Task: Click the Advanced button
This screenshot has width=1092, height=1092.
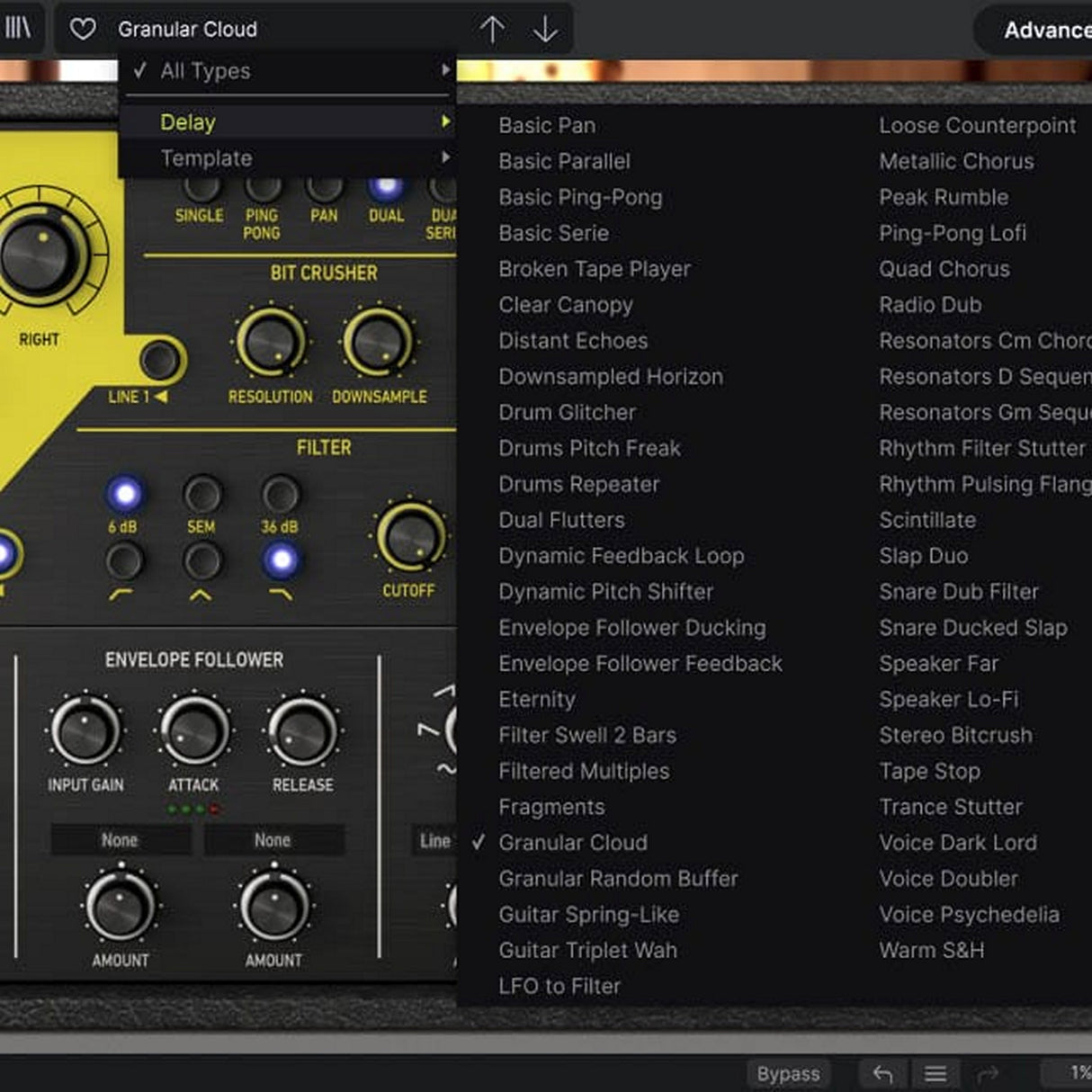Action: click(x=1043, y=30)
